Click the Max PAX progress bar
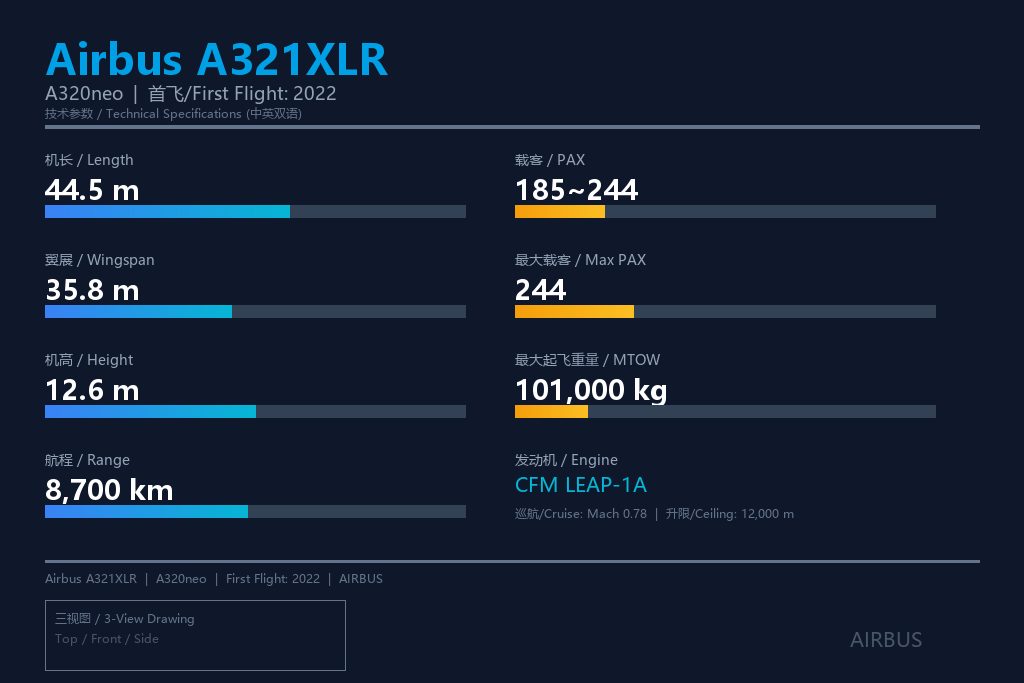Image resolution: width=1024 pixels, height=683 pixels. pos(726,311)
